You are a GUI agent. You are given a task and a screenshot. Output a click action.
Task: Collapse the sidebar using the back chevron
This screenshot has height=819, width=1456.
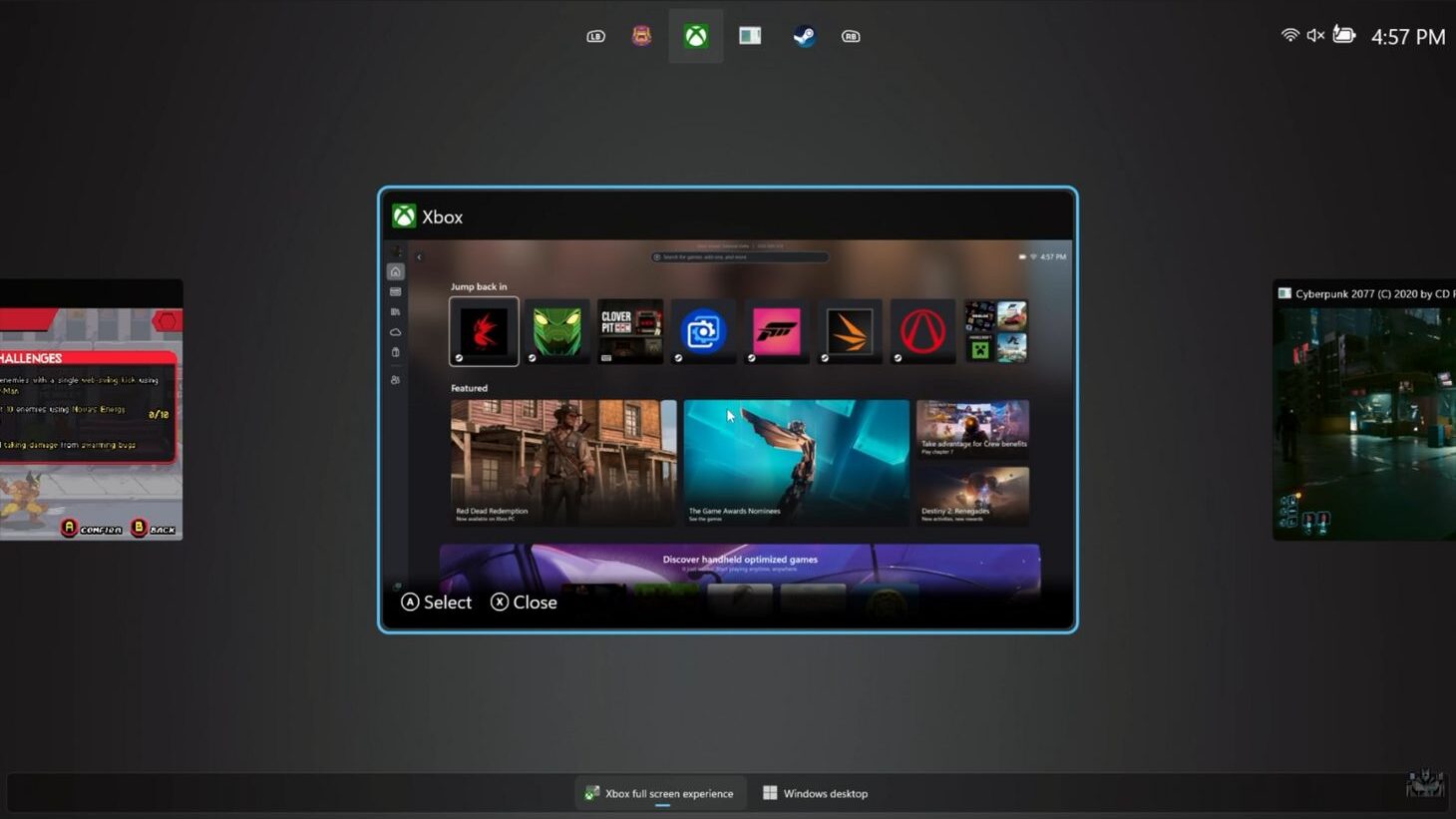click(x=419, y=256)
